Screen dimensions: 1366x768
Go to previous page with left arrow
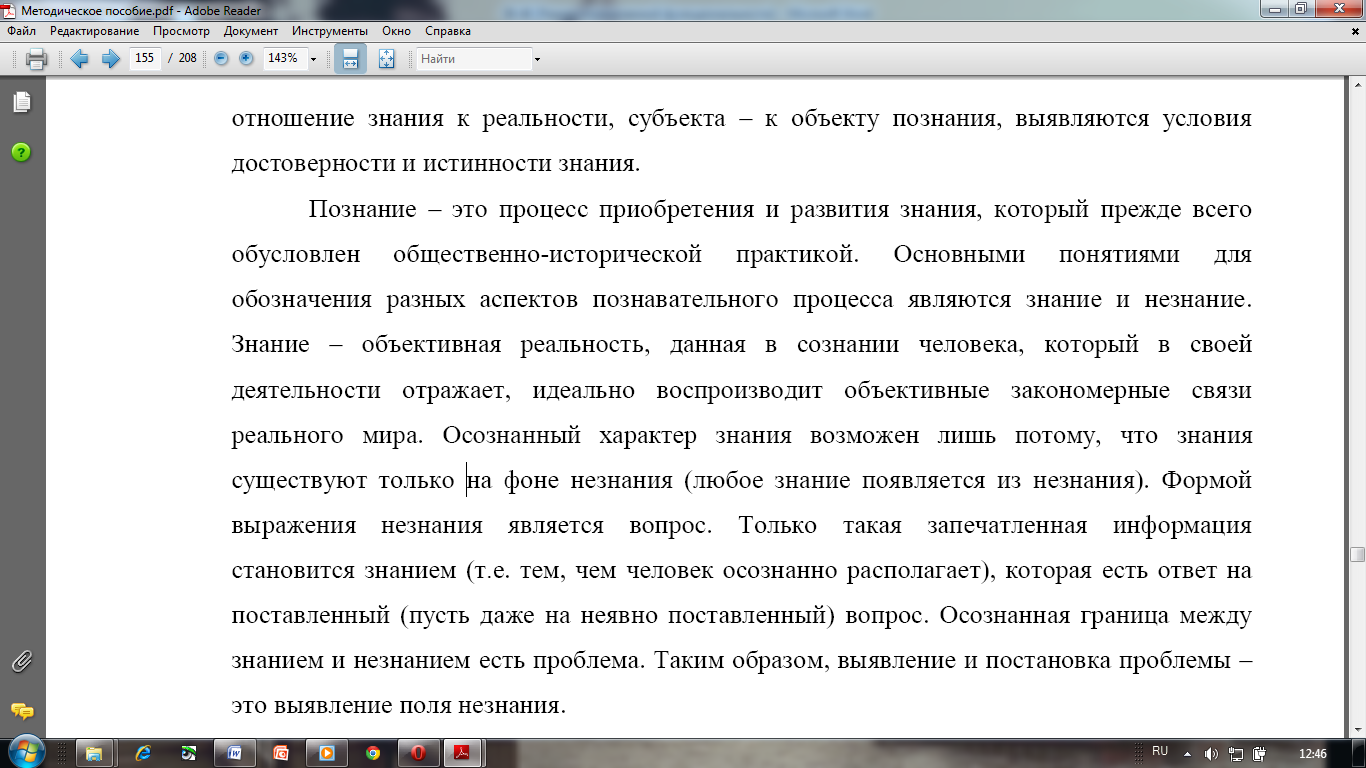[x=80, y=59]
